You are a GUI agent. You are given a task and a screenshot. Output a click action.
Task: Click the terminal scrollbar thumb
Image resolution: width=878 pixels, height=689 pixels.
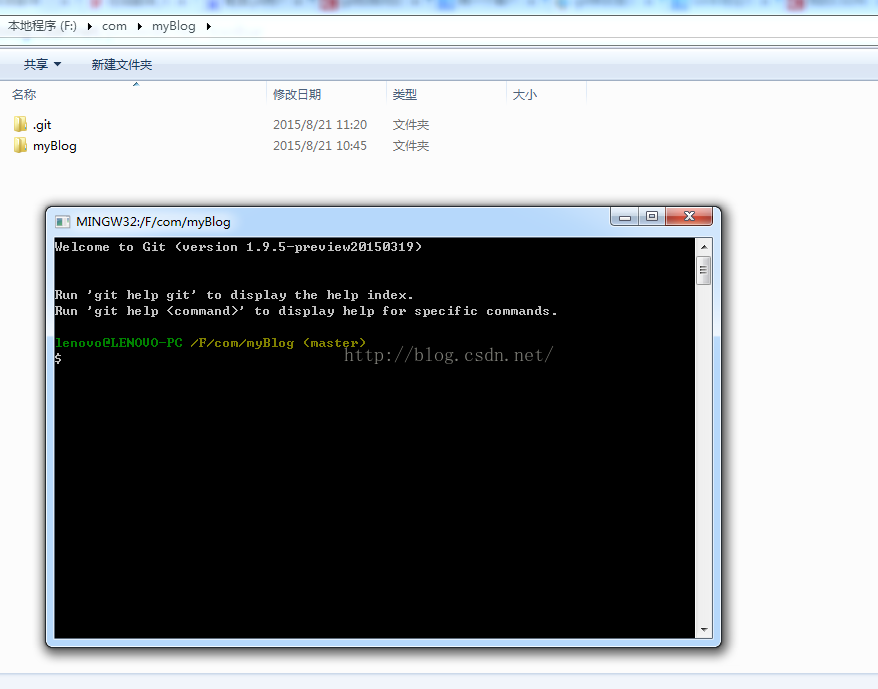coord(704,271)
